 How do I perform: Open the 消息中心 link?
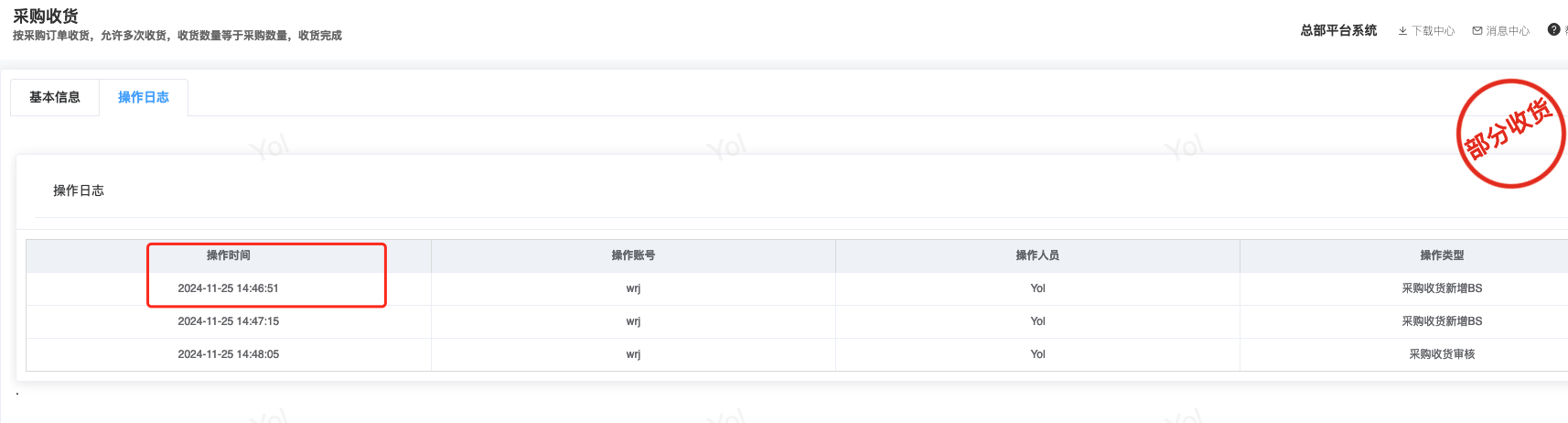[1508, 31]
